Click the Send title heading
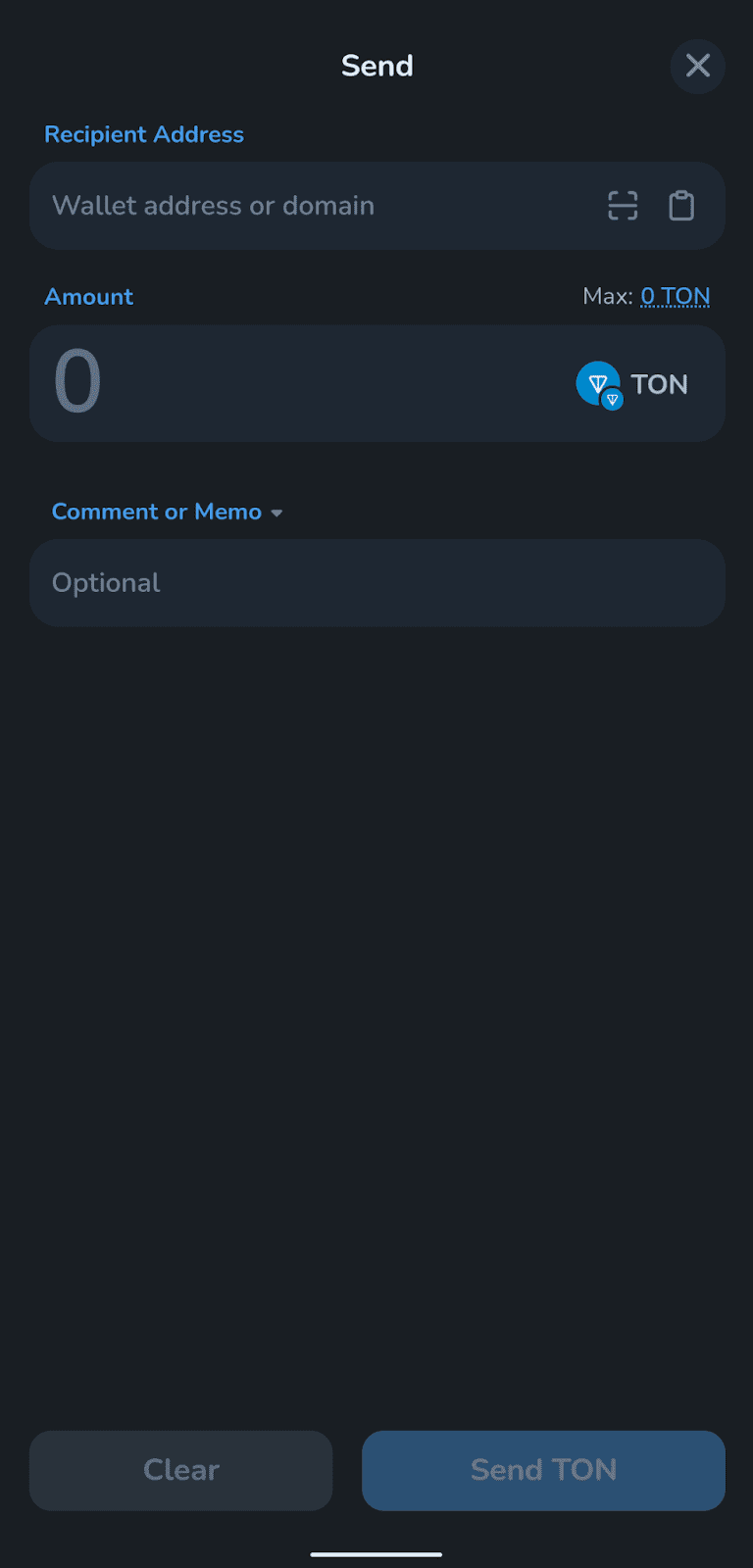The height and width of the screenshot is (1568, 753). pos(376,66)
